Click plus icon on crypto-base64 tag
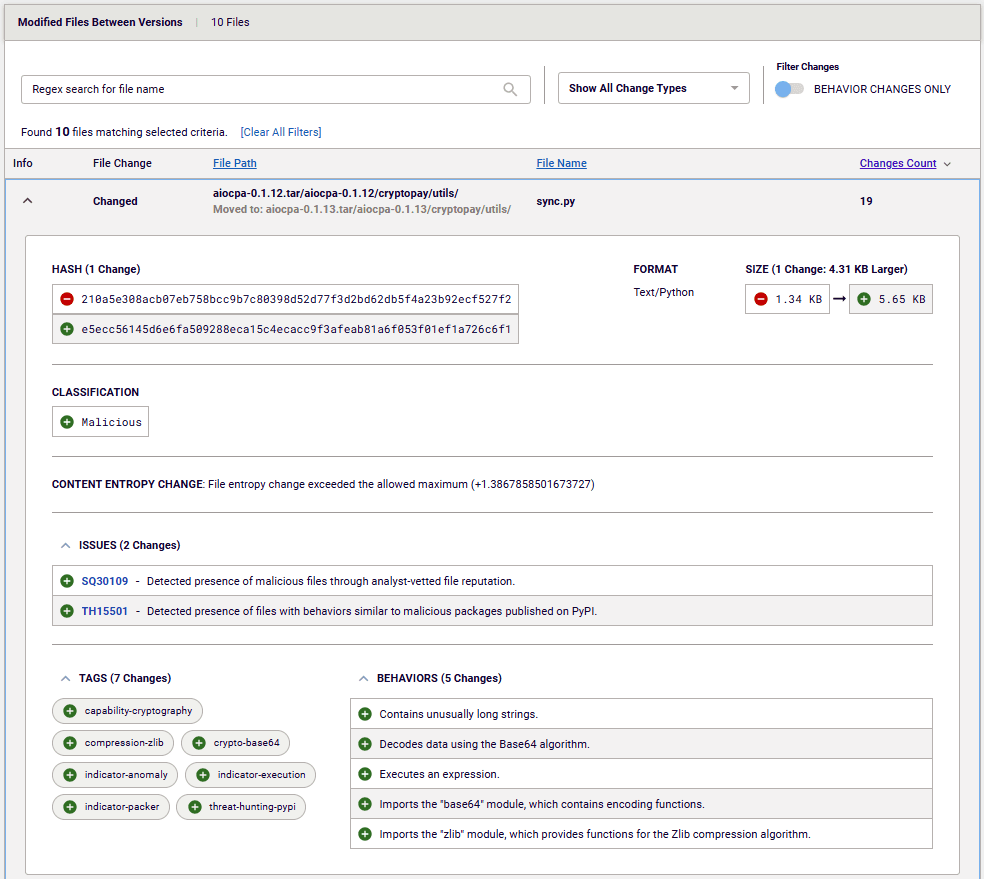The width and height of the screenshot is (984, 879). pos(199,743)
